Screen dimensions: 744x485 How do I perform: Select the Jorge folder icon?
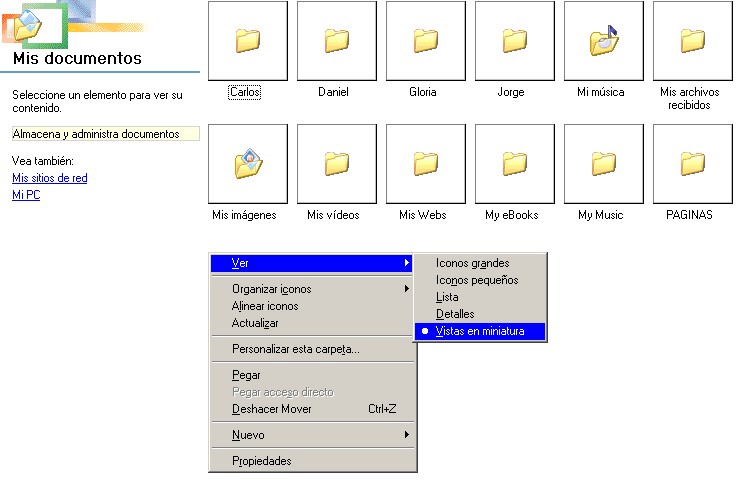(x=515, y=41)
